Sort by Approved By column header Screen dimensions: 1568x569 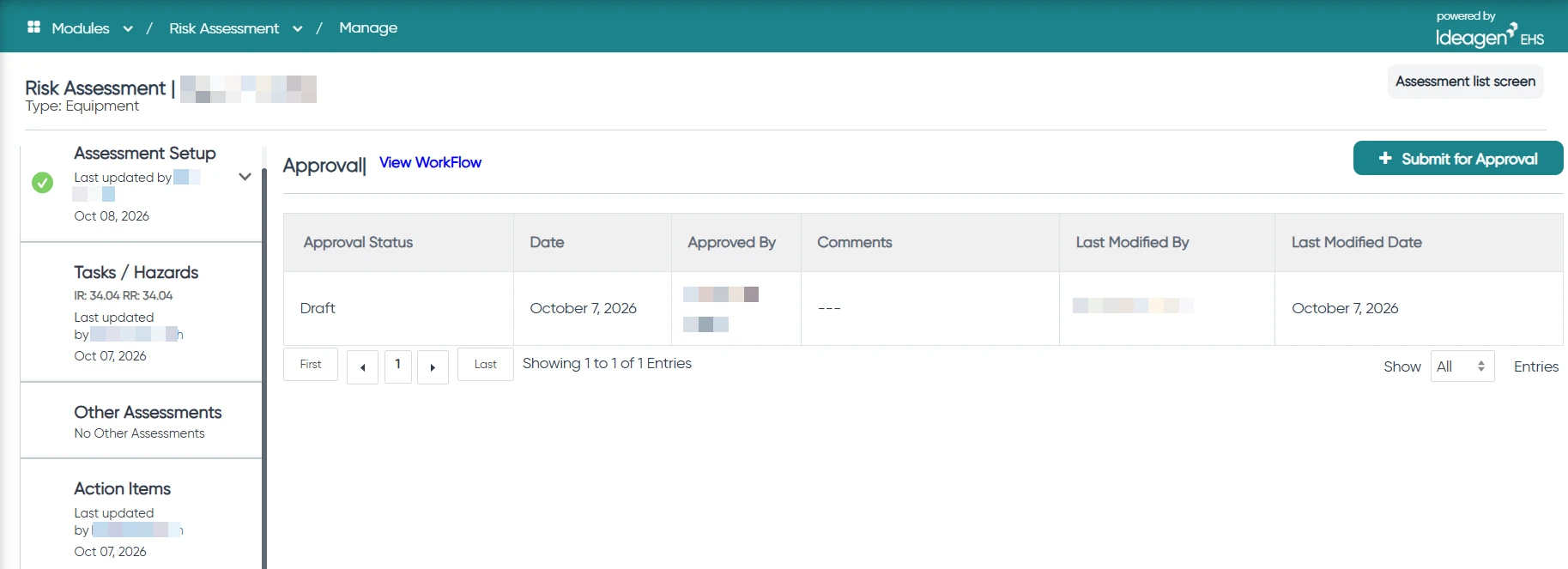tap(736, 243)
